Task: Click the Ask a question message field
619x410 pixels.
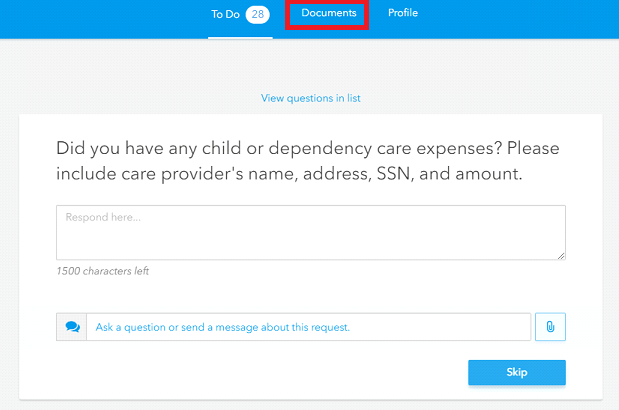Action: pos(308,327)
